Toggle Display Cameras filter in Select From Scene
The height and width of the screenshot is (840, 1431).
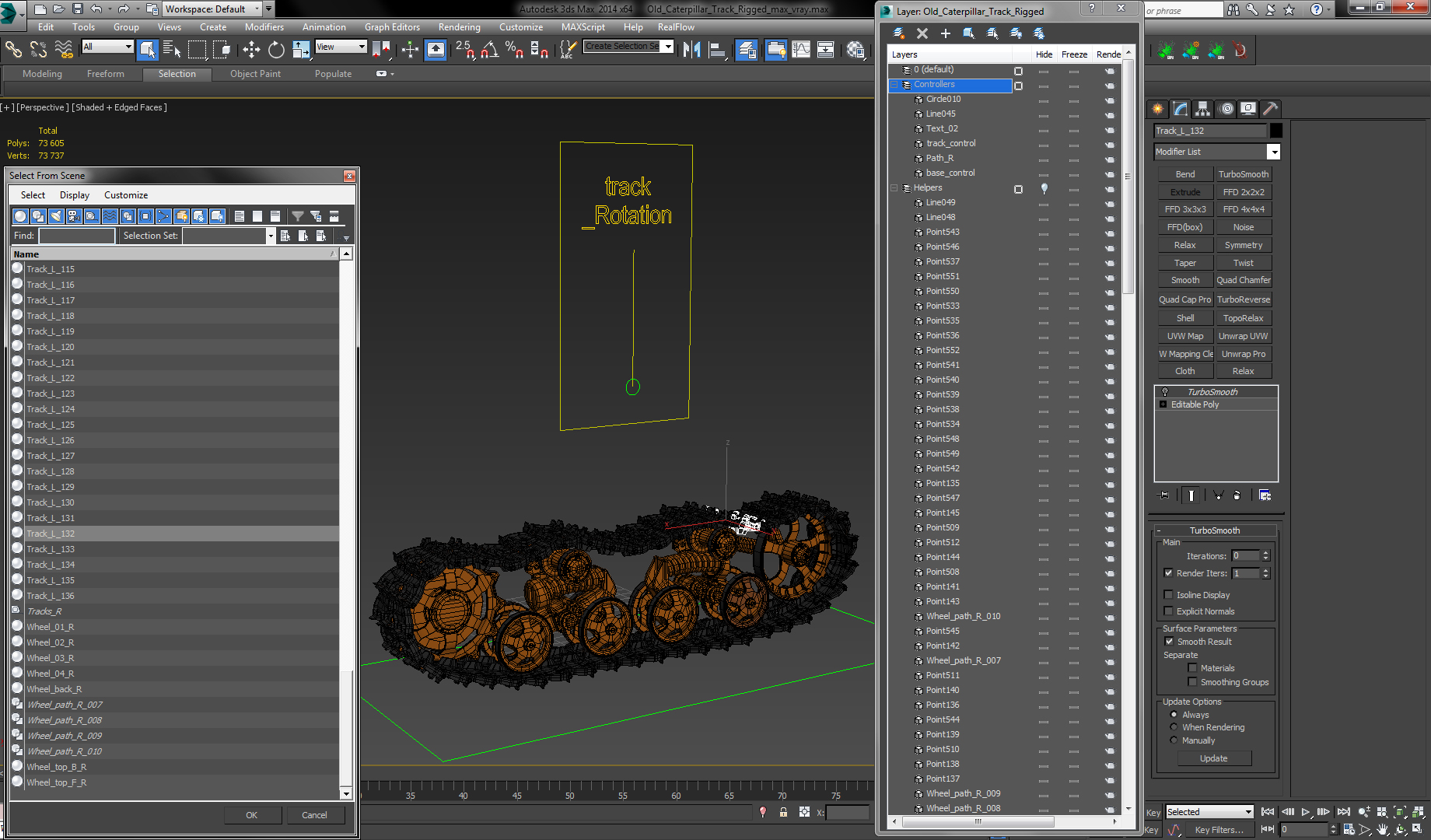click(74, 216)
